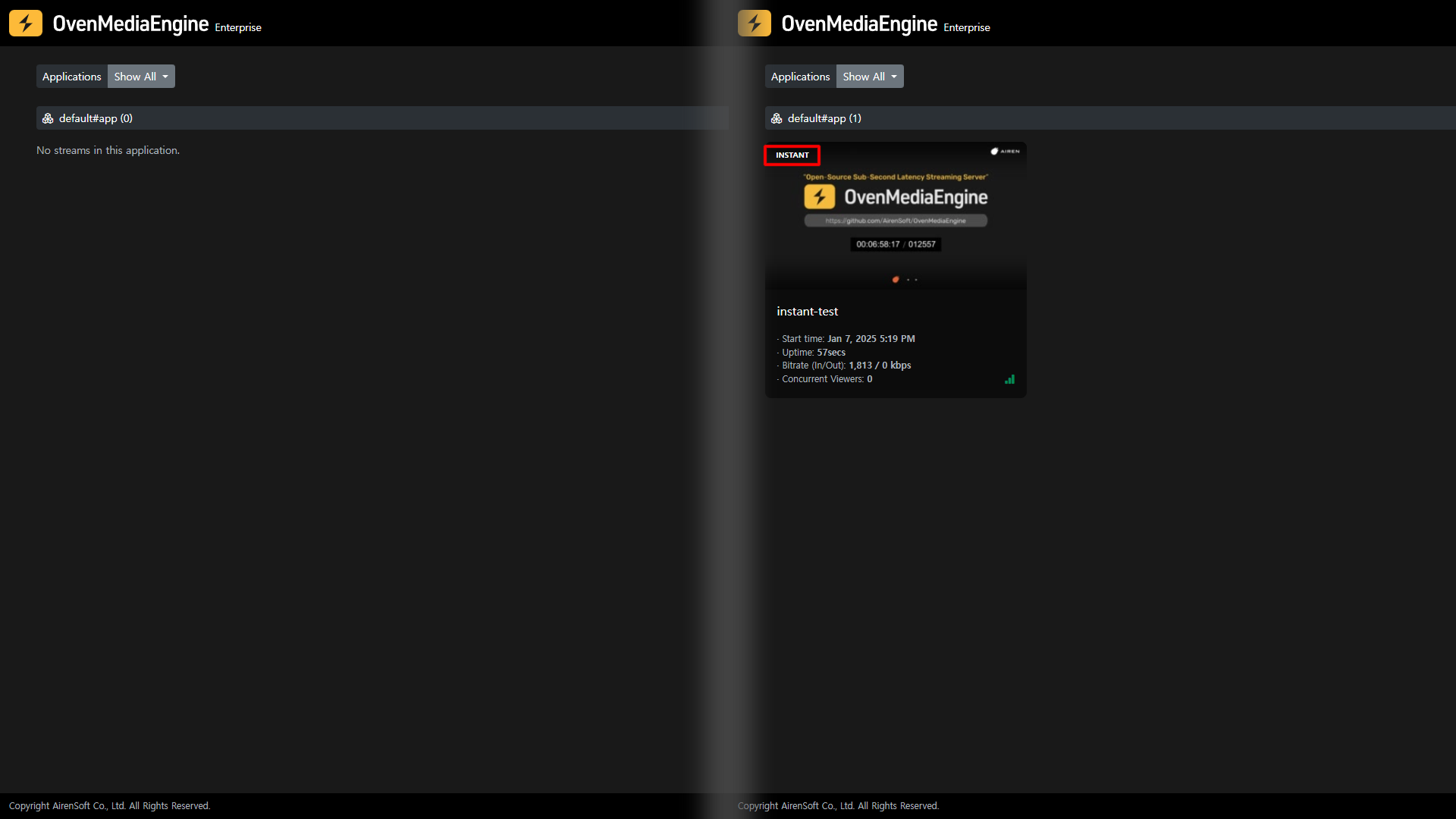Viewport: 1456px width, 819px height.
Task: Click the timecode counter in the stream preview
Action: 896,244
